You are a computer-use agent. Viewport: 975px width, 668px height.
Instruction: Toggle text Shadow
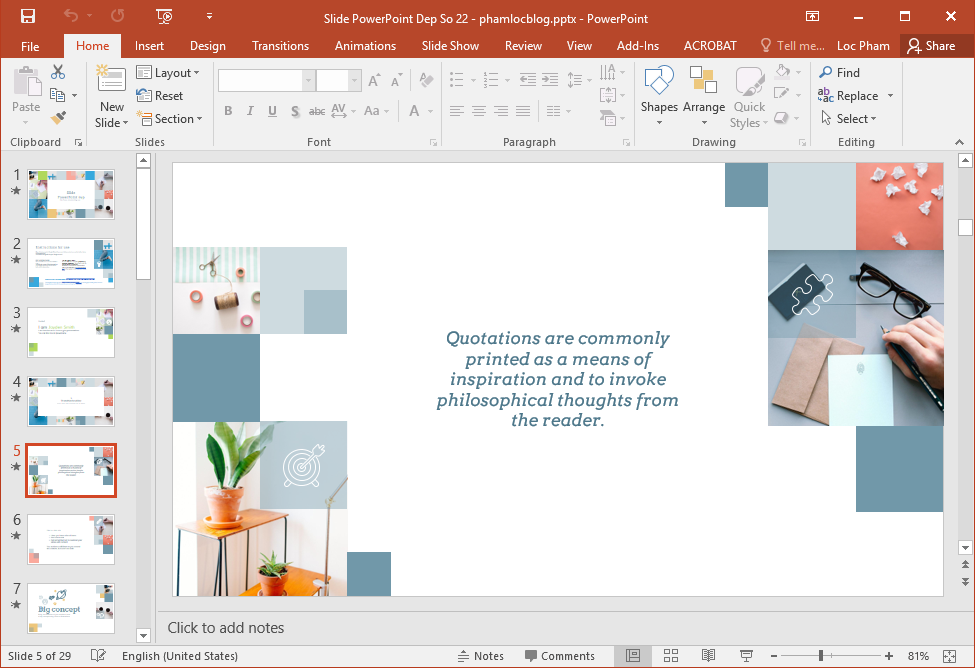pyautogui.click(x=295, y=111)
